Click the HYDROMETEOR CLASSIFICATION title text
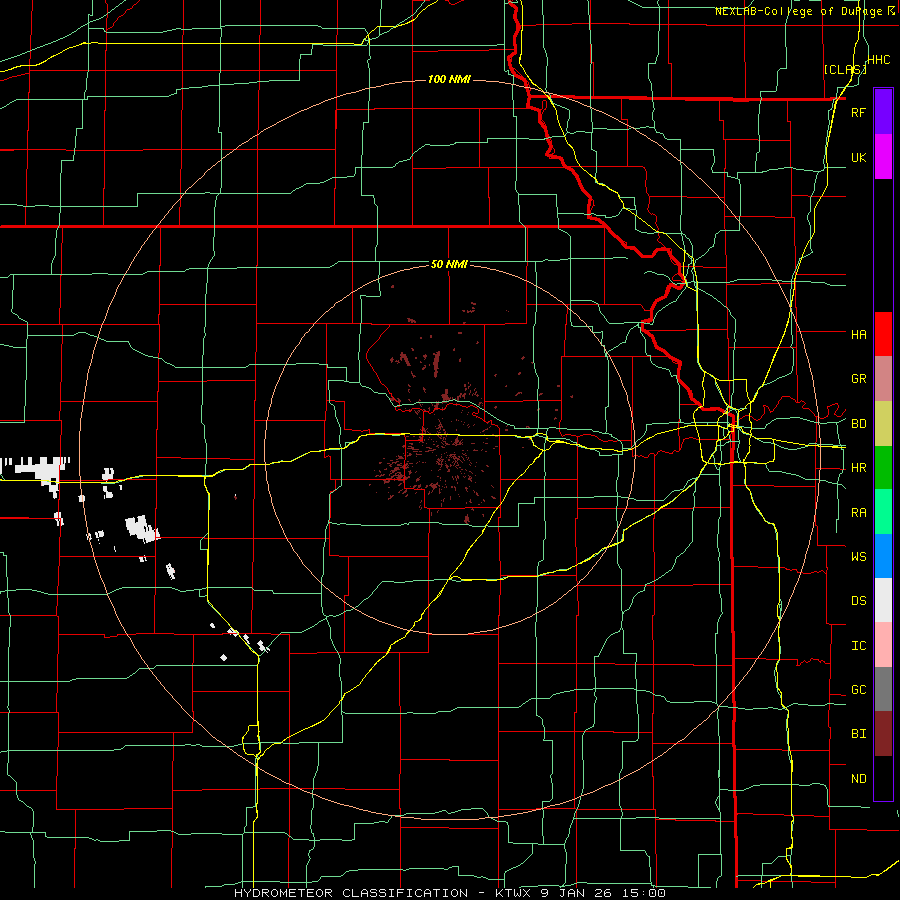This screenshot has height=900, width=900. (x=351, y=893)
